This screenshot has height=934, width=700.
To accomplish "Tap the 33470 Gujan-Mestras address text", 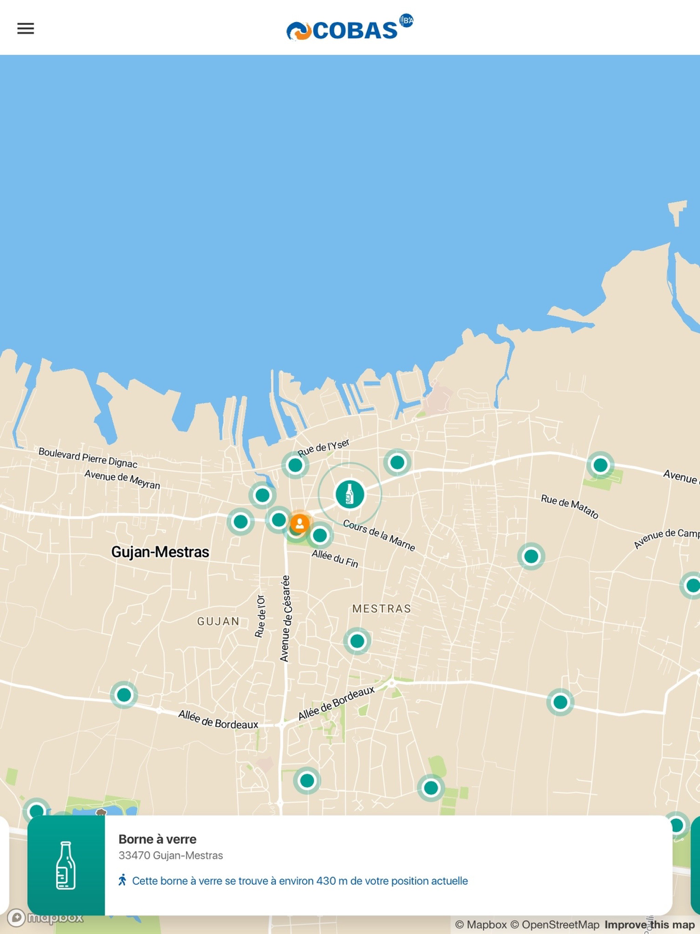I will 170,855.
